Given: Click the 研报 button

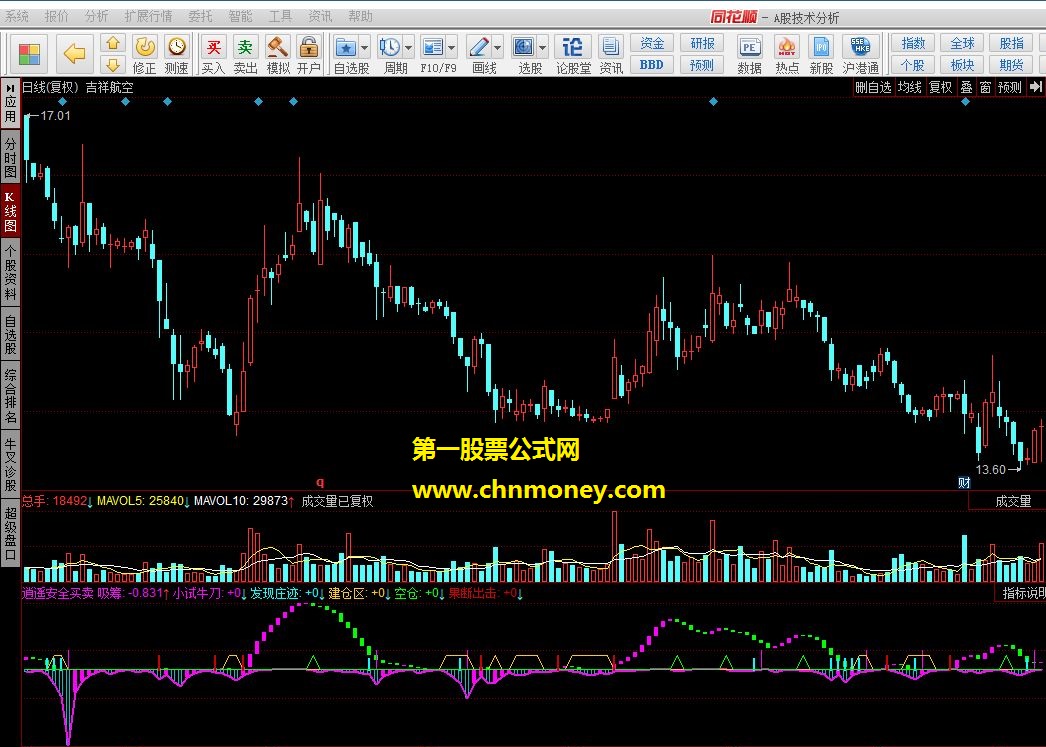Looking at the screenshot, I should 702,43.
